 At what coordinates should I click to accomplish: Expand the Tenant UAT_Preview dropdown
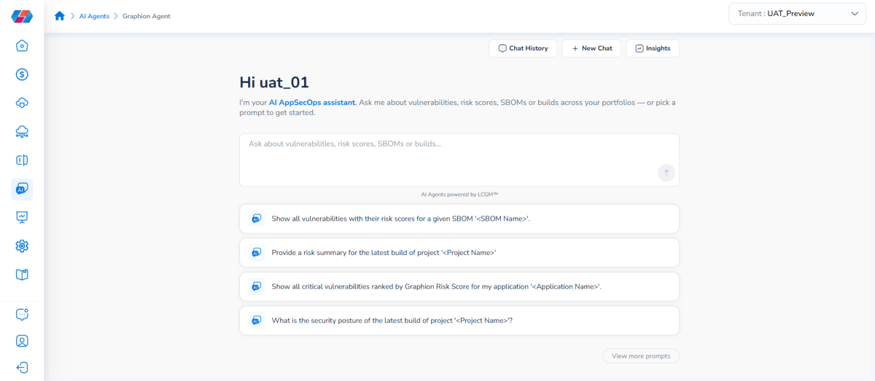pyautogui.click(x=797, y=14)
